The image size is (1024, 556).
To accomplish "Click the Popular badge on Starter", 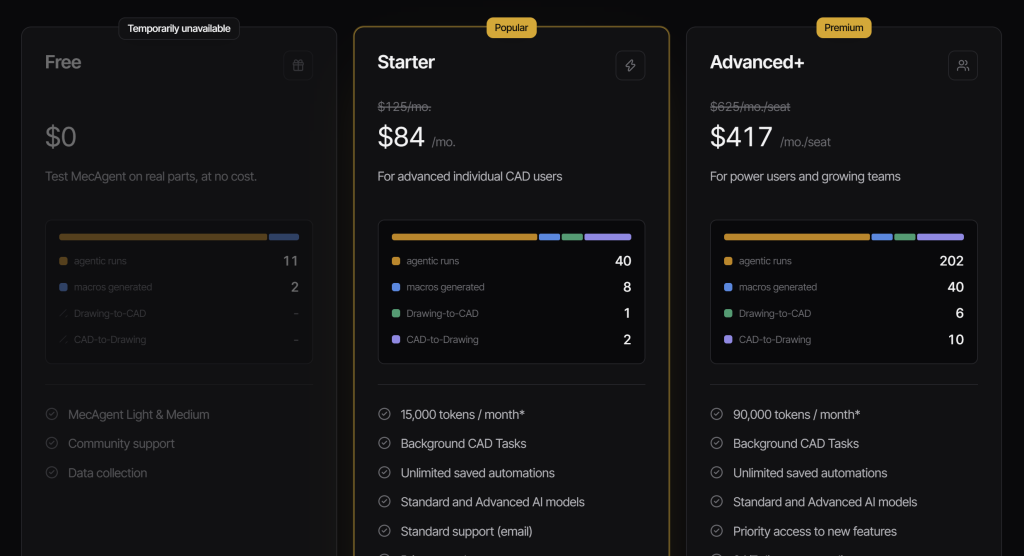I will (x=511, y=27).
